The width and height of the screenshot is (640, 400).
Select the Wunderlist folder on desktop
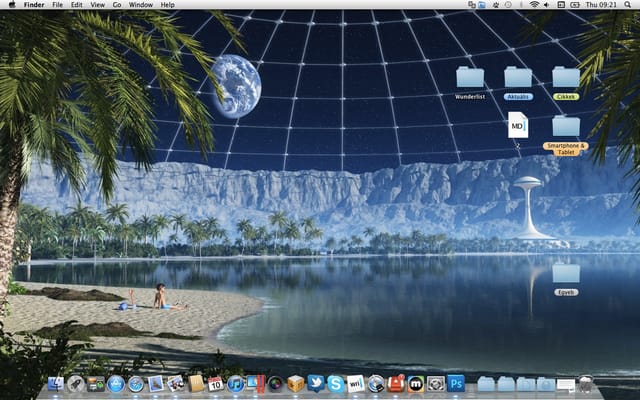click(470, 83)
